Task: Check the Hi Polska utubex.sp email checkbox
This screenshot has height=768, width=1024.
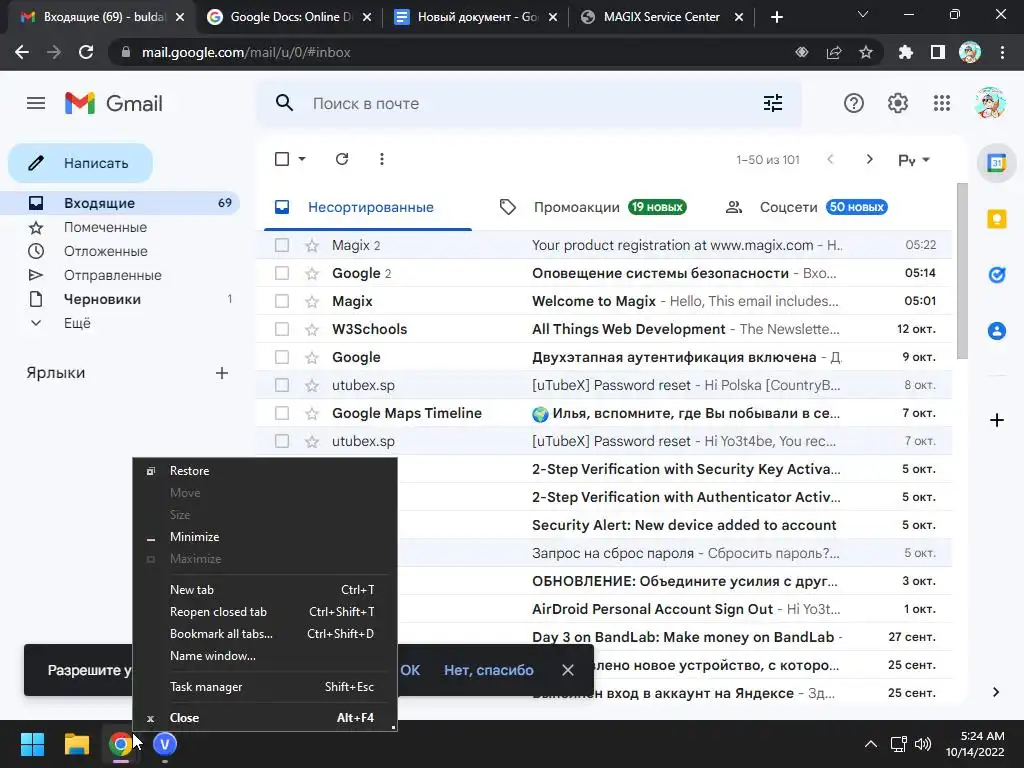Action: pos(282,385)
